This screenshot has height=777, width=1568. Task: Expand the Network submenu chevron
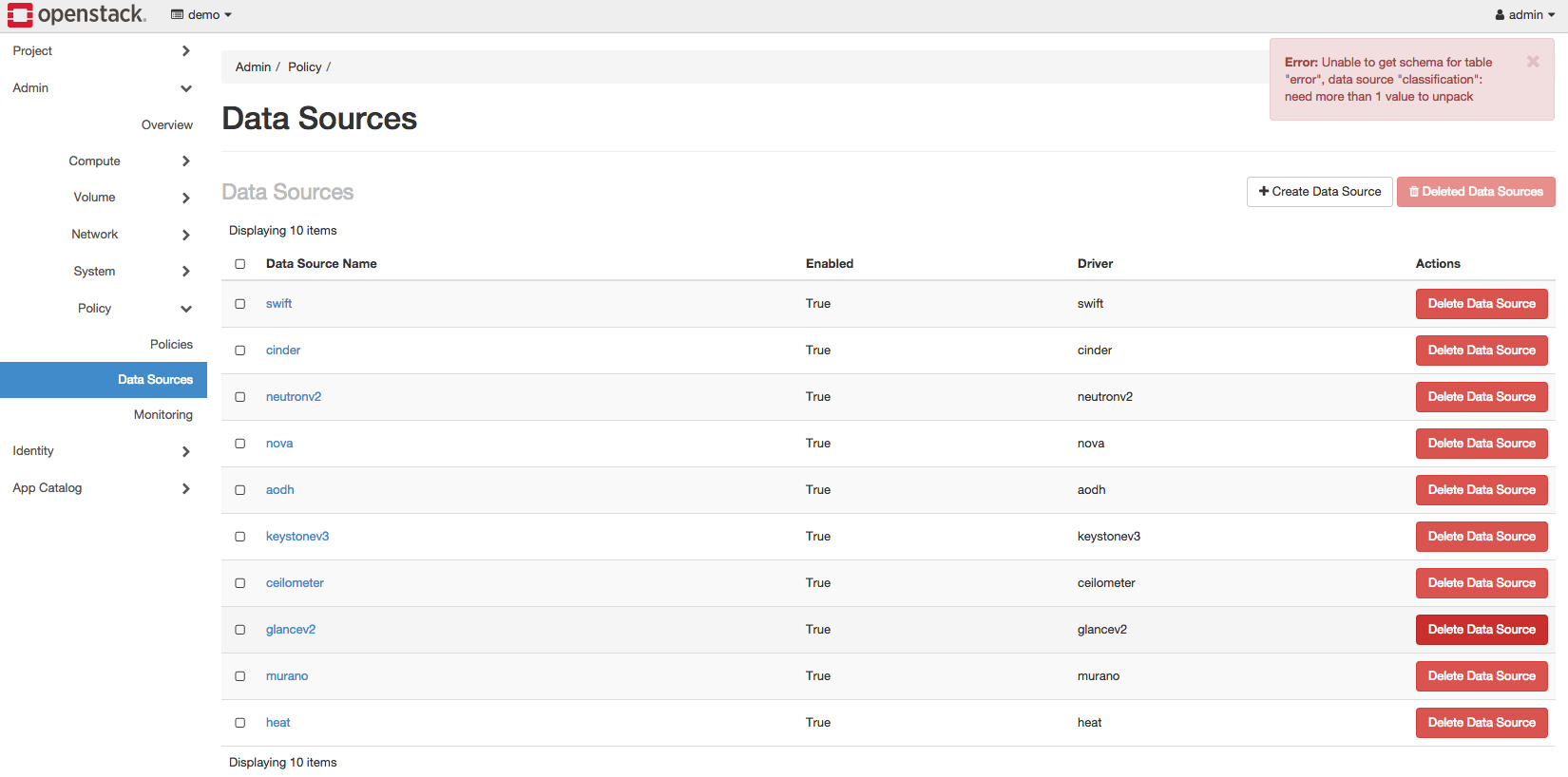[x=186, y=235]
